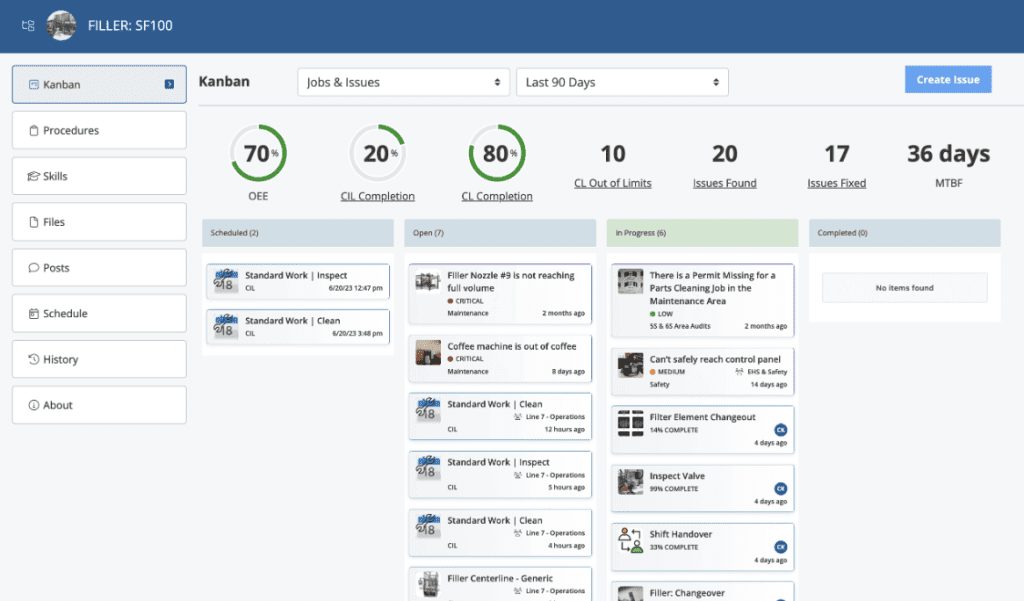Screen dimensions: 1024x601
Task: Open the Coffee machine is out of coffee card
Action: pos(500,358)
